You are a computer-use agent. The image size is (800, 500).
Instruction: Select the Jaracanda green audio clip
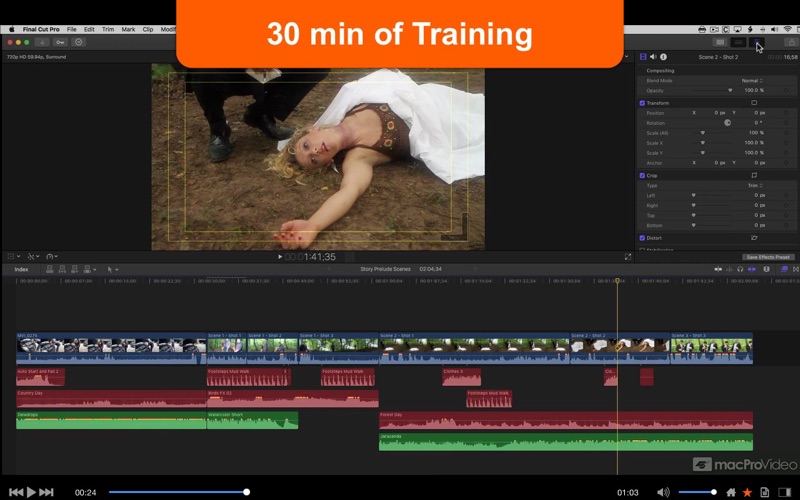coord(566,442)
